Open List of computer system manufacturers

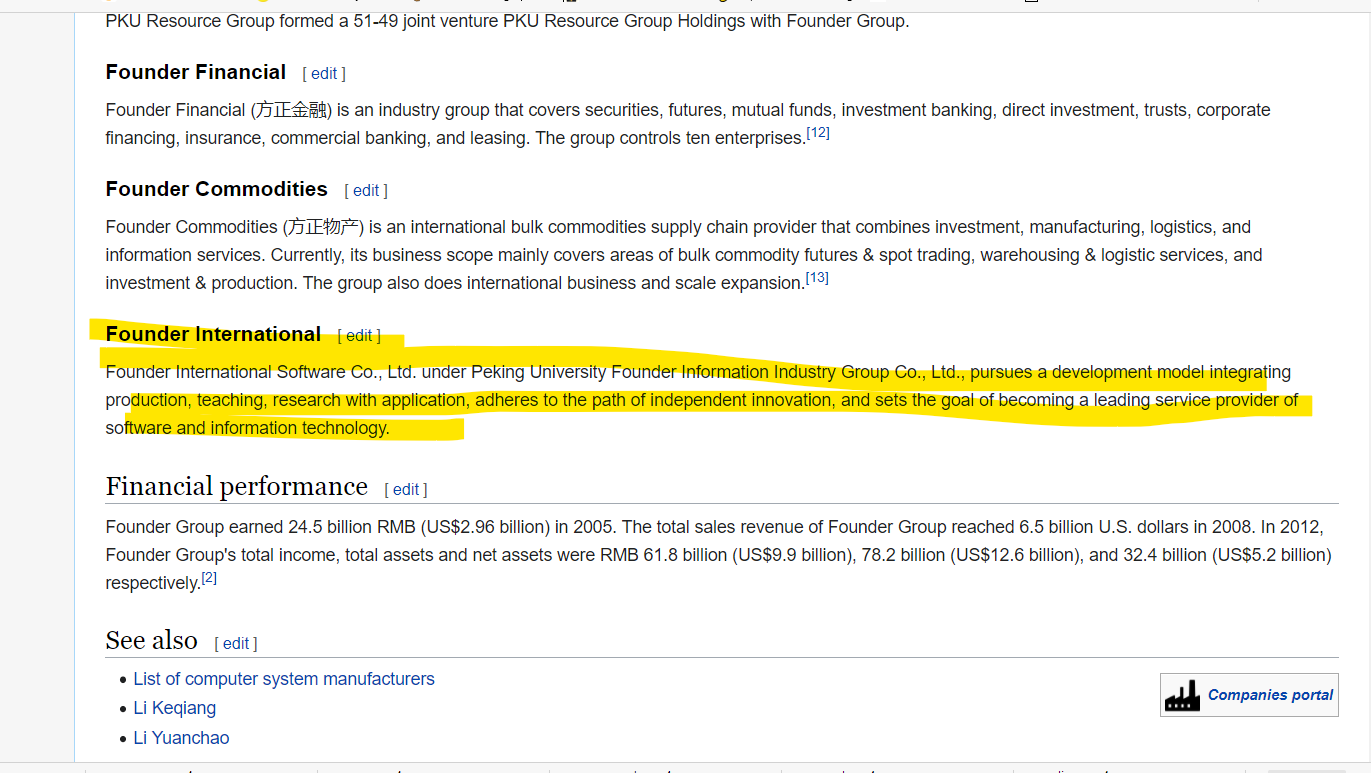tap(284, 679)
